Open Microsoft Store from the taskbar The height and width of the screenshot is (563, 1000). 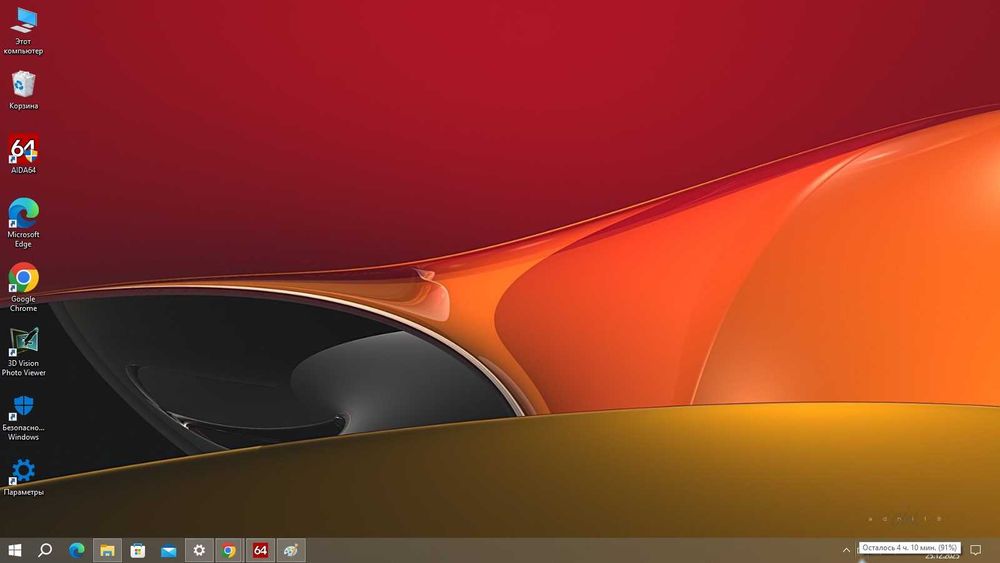pos(138,550)
